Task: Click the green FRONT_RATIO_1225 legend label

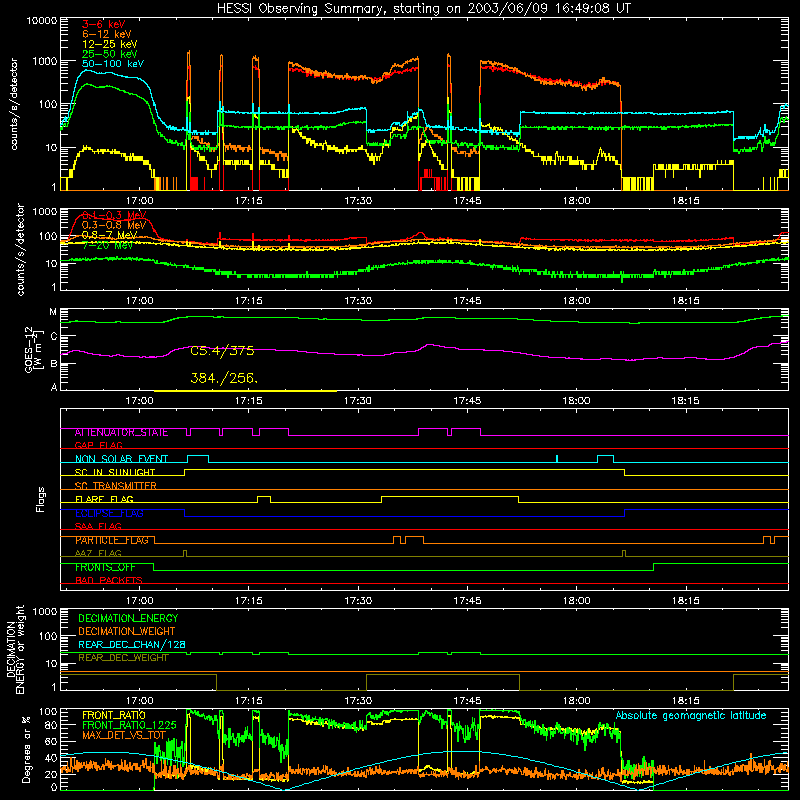Action: pos(129,725)
